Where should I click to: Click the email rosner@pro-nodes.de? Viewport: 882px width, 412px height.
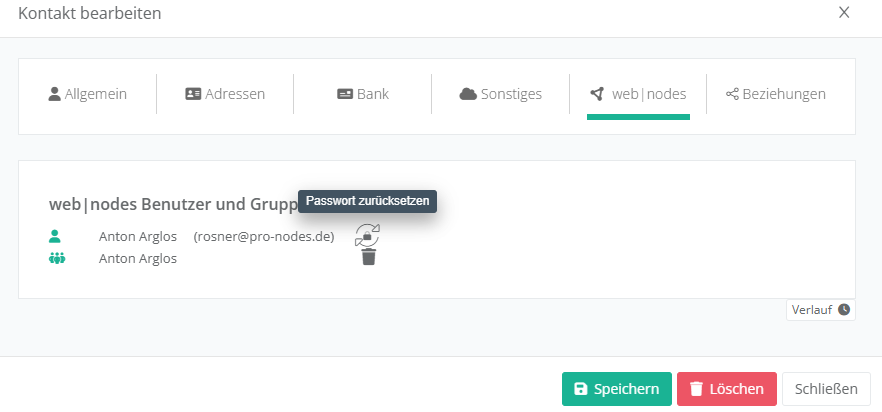click(x=263, y=237)
